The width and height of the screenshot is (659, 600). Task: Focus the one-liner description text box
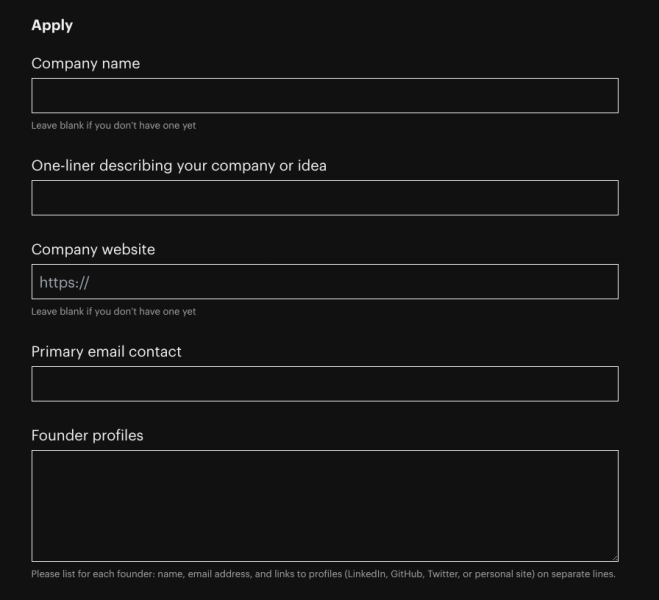point(325,198)
